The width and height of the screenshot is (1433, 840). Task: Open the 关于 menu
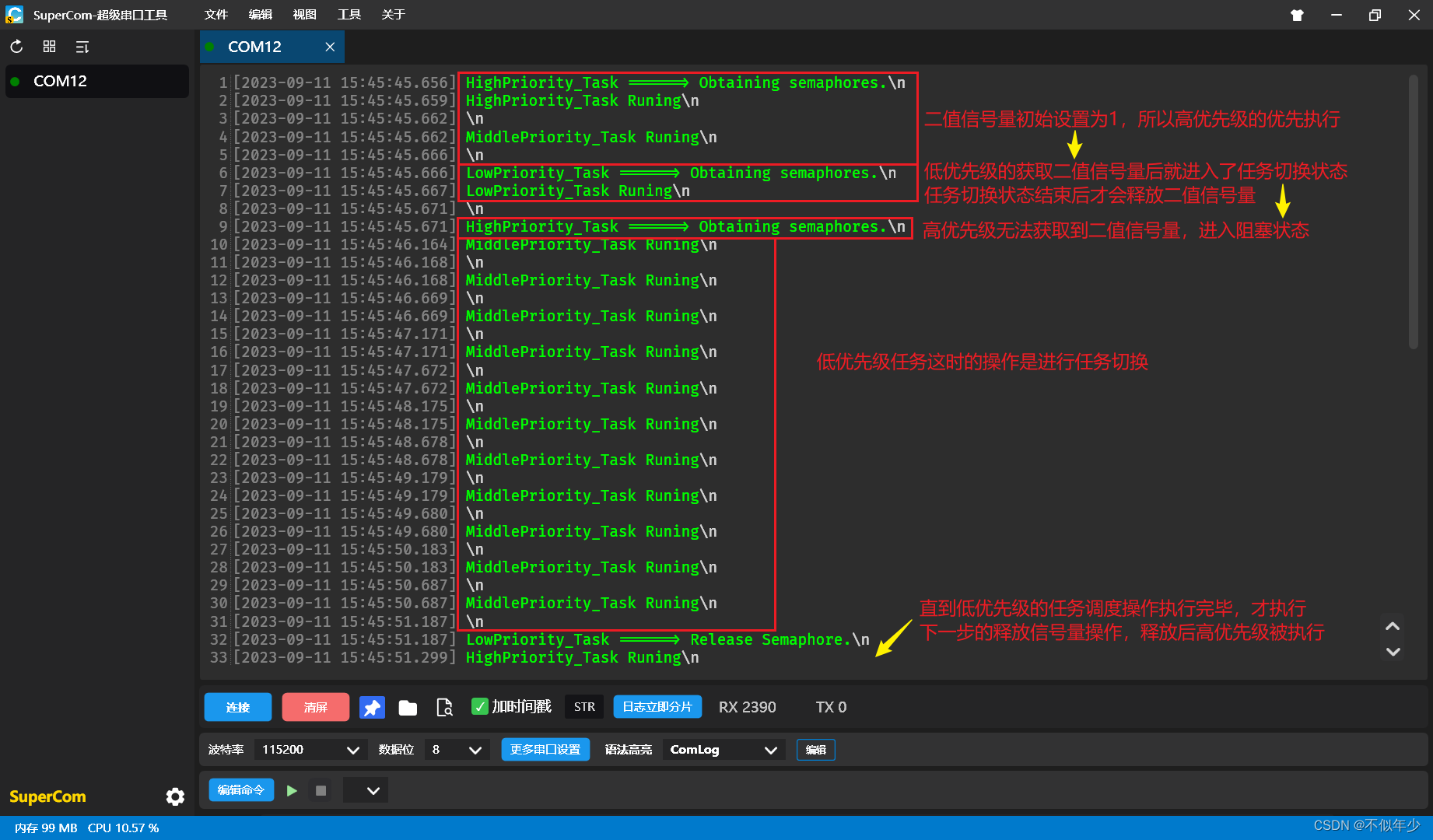point(393,15)
